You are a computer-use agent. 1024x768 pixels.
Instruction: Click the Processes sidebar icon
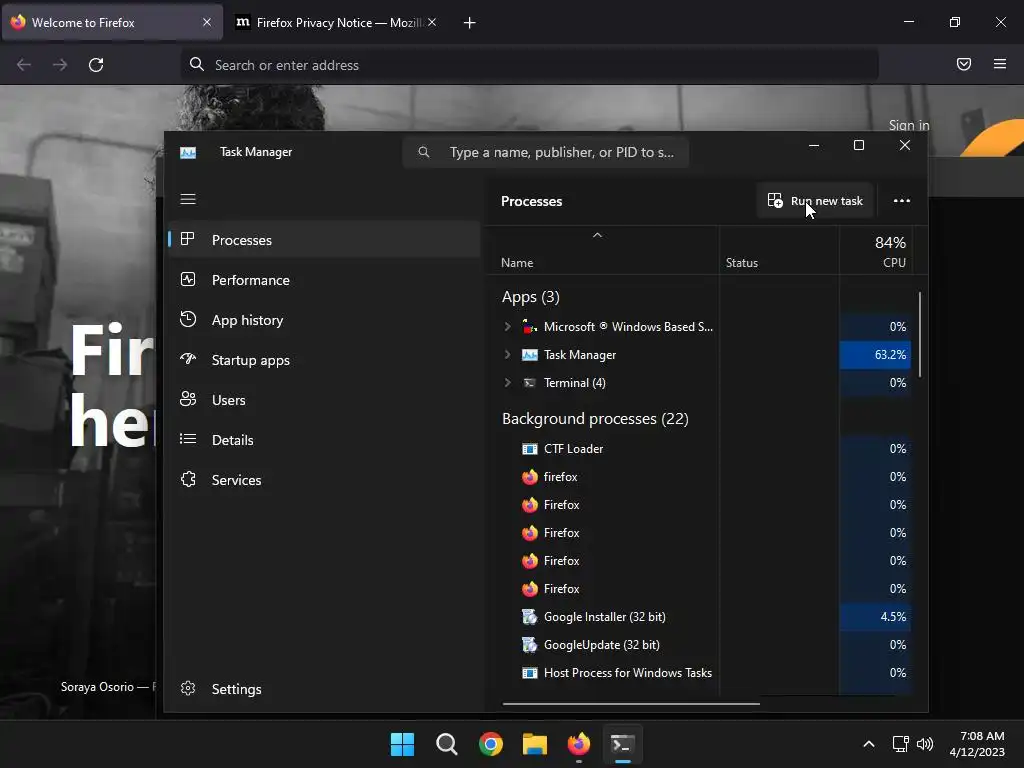point(187,239)
